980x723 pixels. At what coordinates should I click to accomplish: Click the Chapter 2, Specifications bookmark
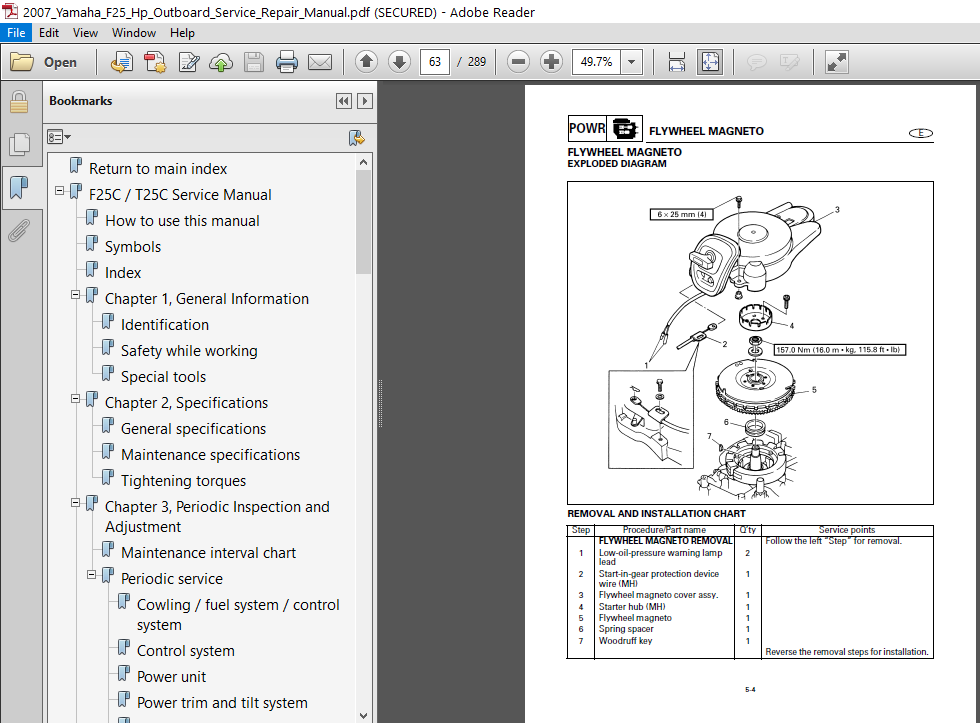(186, 403)
